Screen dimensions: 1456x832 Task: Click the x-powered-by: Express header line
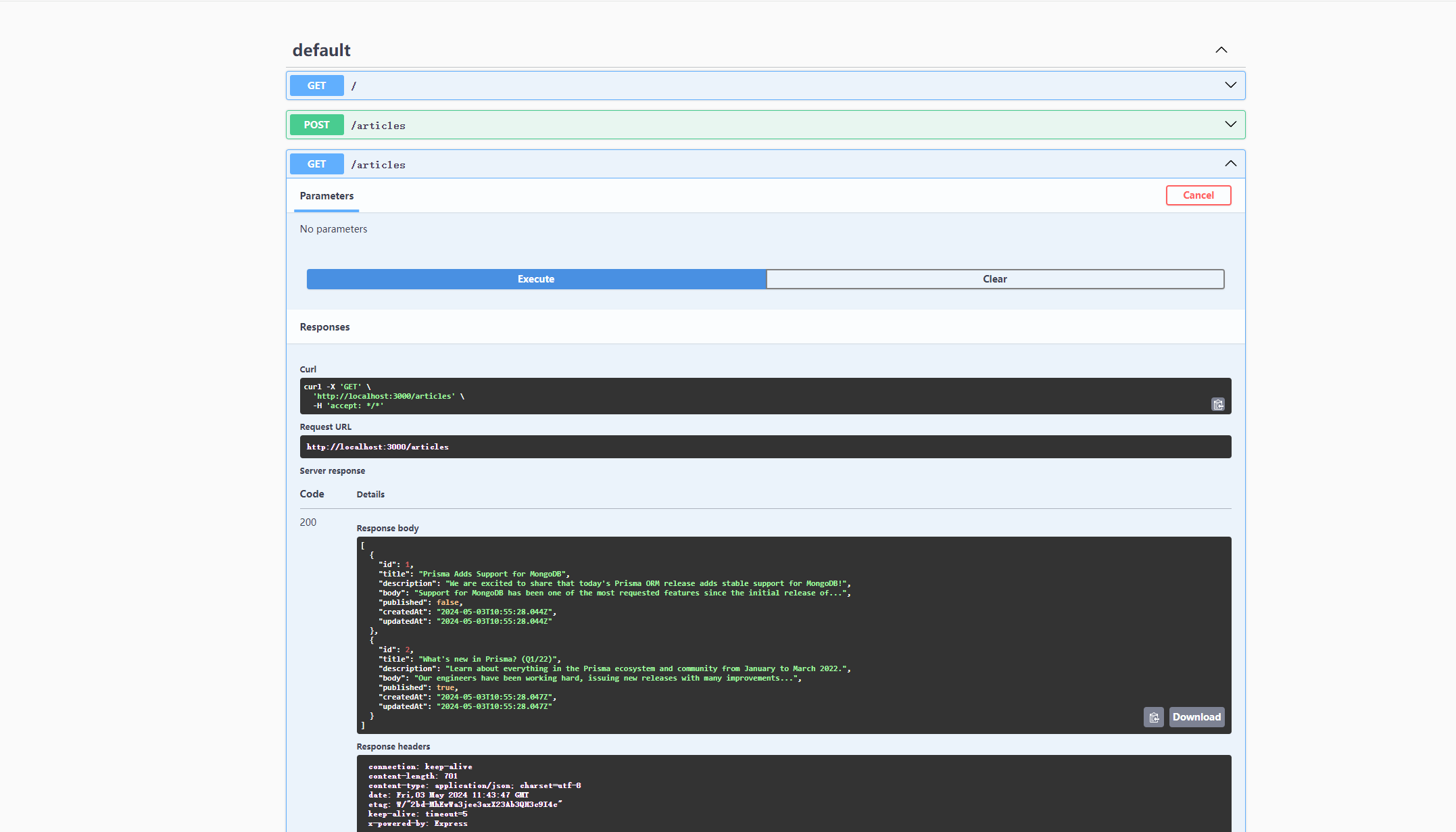point(418,823)
